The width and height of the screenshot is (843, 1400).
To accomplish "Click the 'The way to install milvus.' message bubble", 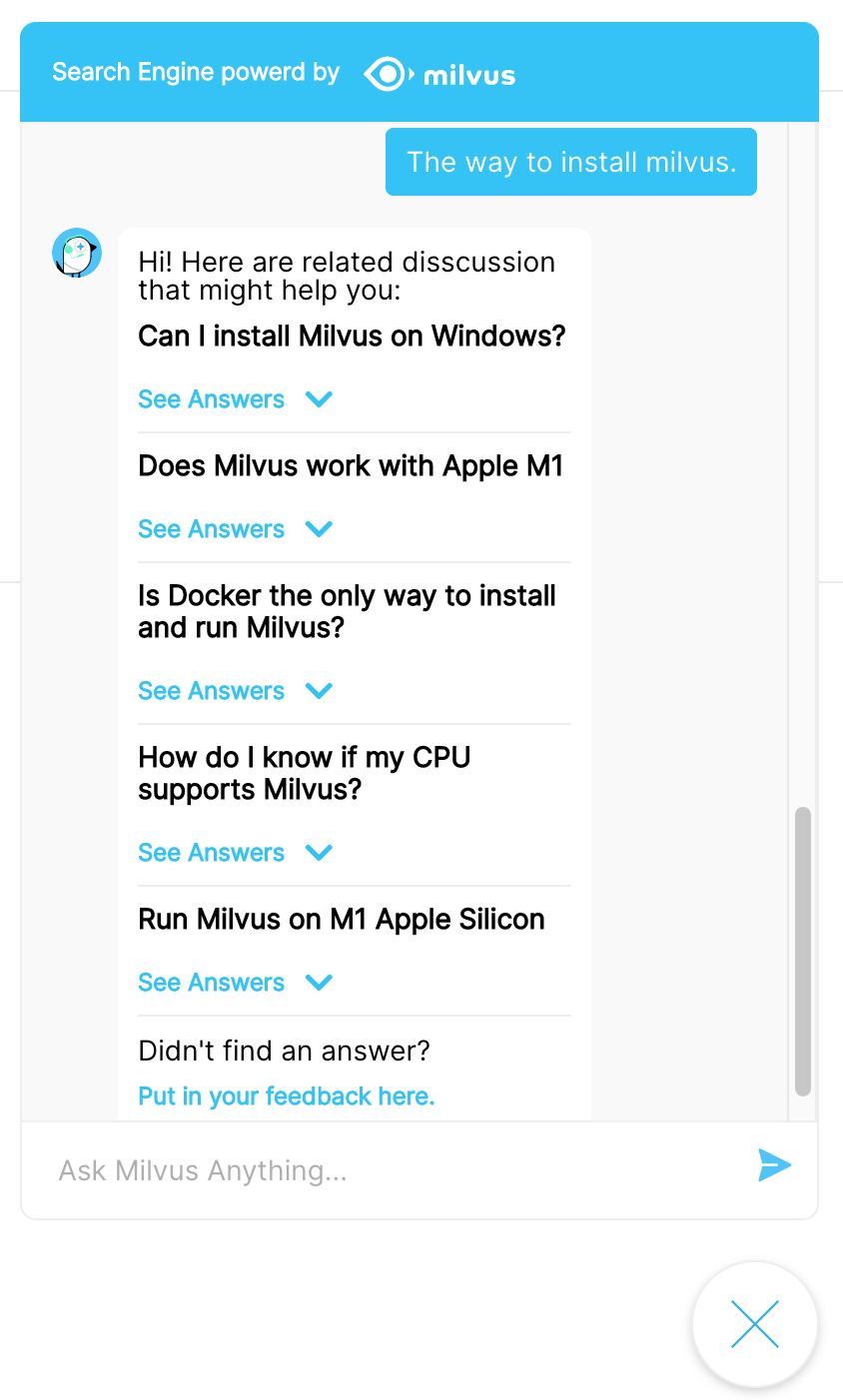I will click(570, 162).
